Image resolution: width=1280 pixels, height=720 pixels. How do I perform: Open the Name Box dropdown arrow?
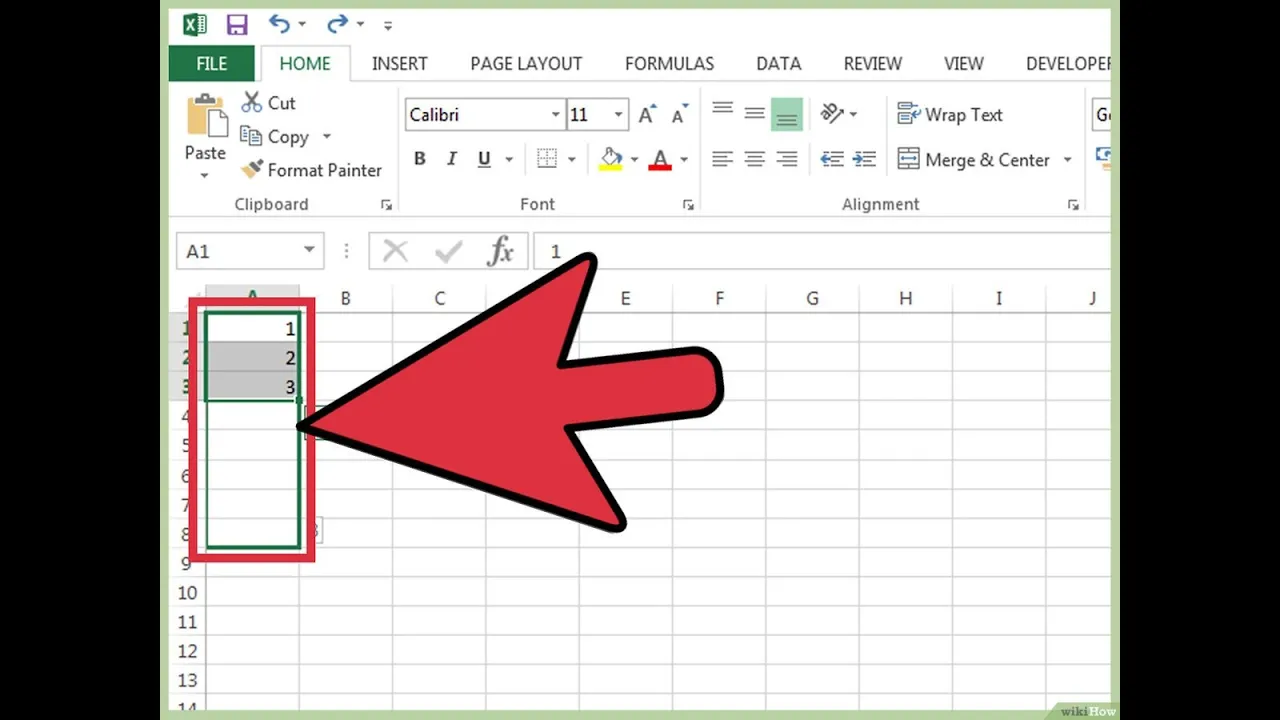[x=310, y=251]
